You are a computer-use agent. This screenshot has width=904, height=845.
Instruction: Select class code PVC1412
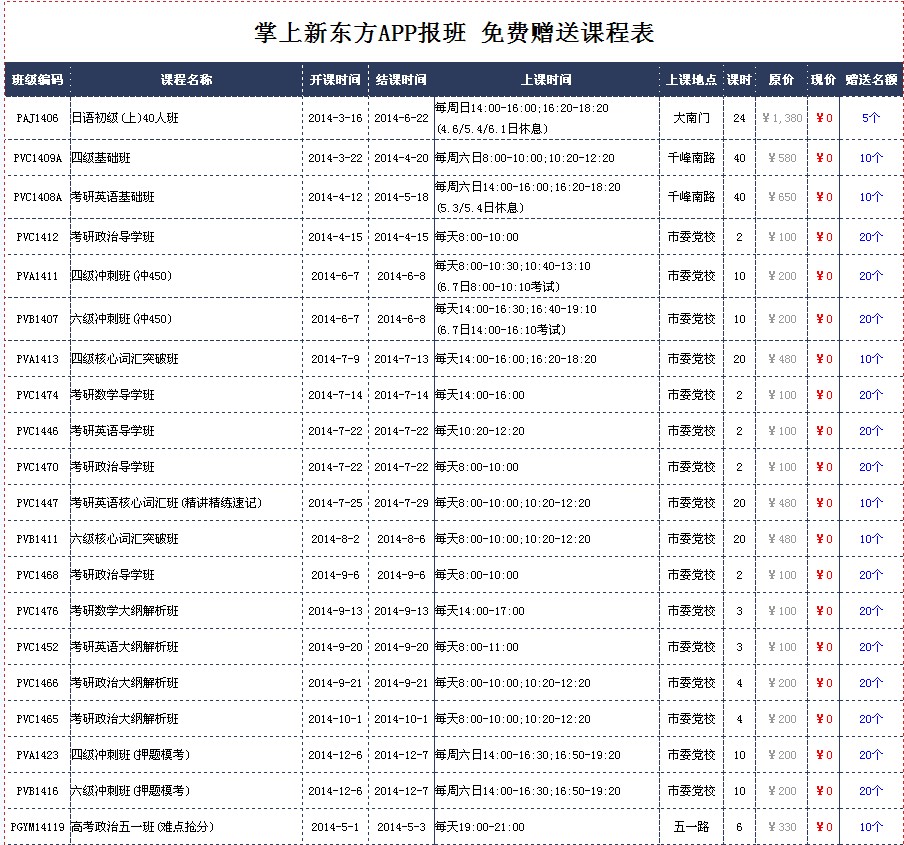coord(37,237)
